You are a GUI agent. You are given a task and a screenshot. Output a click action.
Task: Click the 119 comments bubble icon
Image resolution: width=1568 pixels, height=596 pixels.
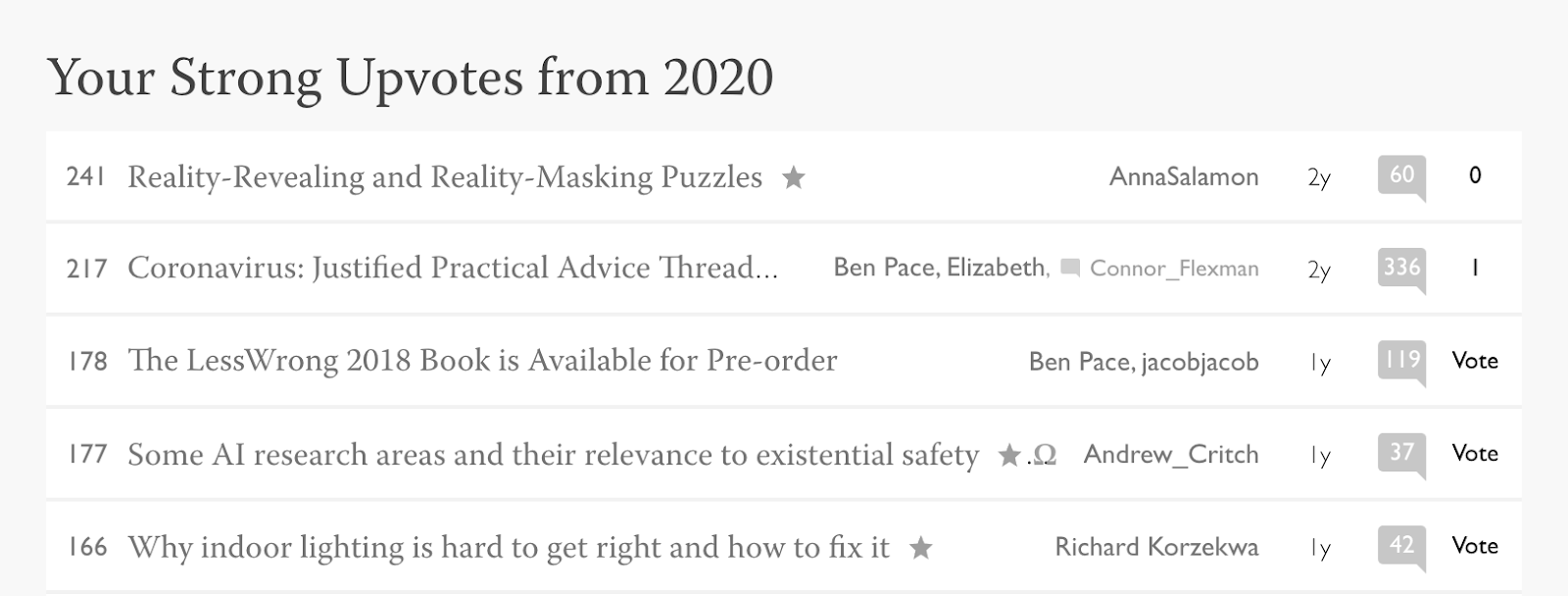pos(1401,362)
